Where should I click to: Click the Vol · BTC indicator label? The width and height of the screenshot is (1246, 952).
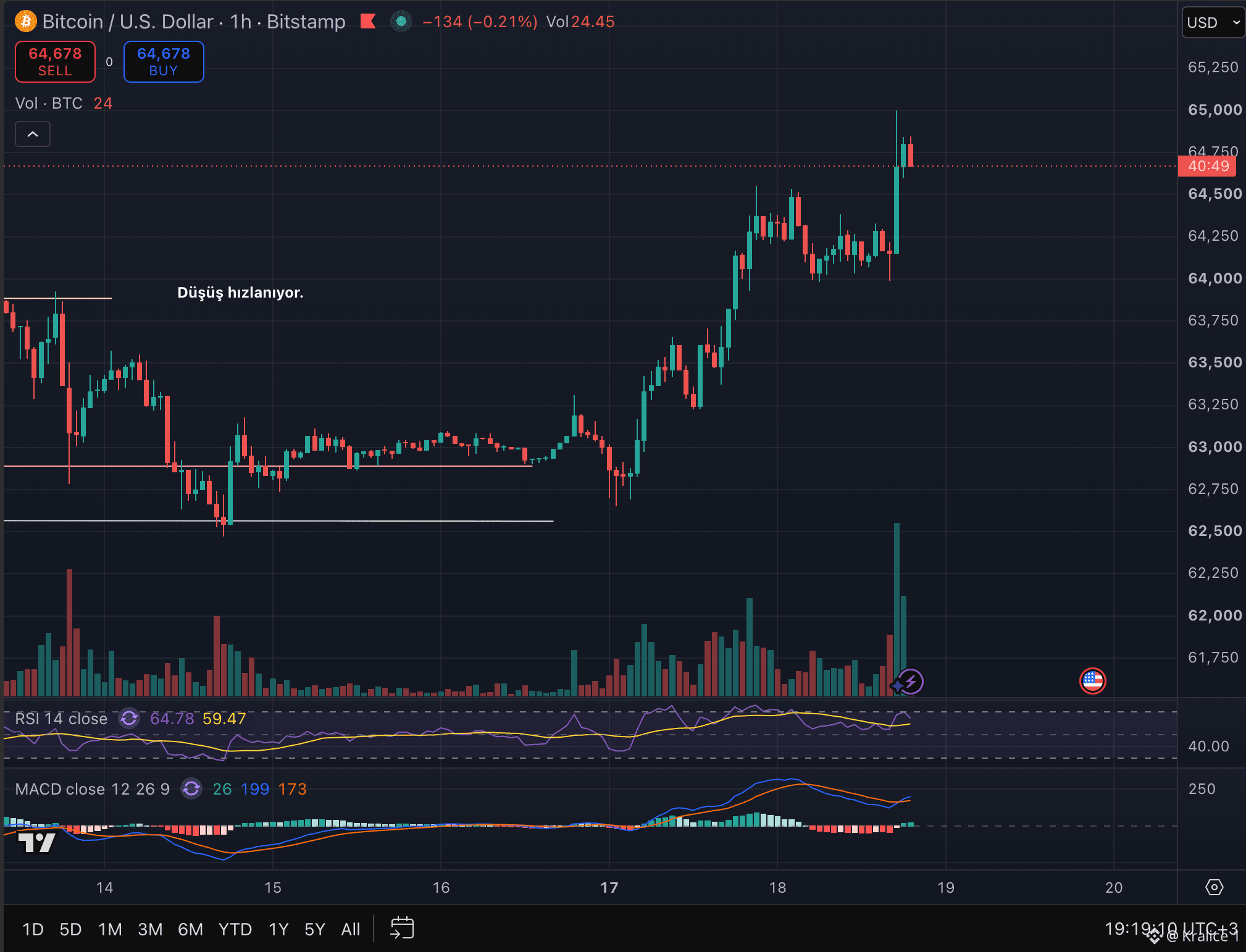point(49,103)
